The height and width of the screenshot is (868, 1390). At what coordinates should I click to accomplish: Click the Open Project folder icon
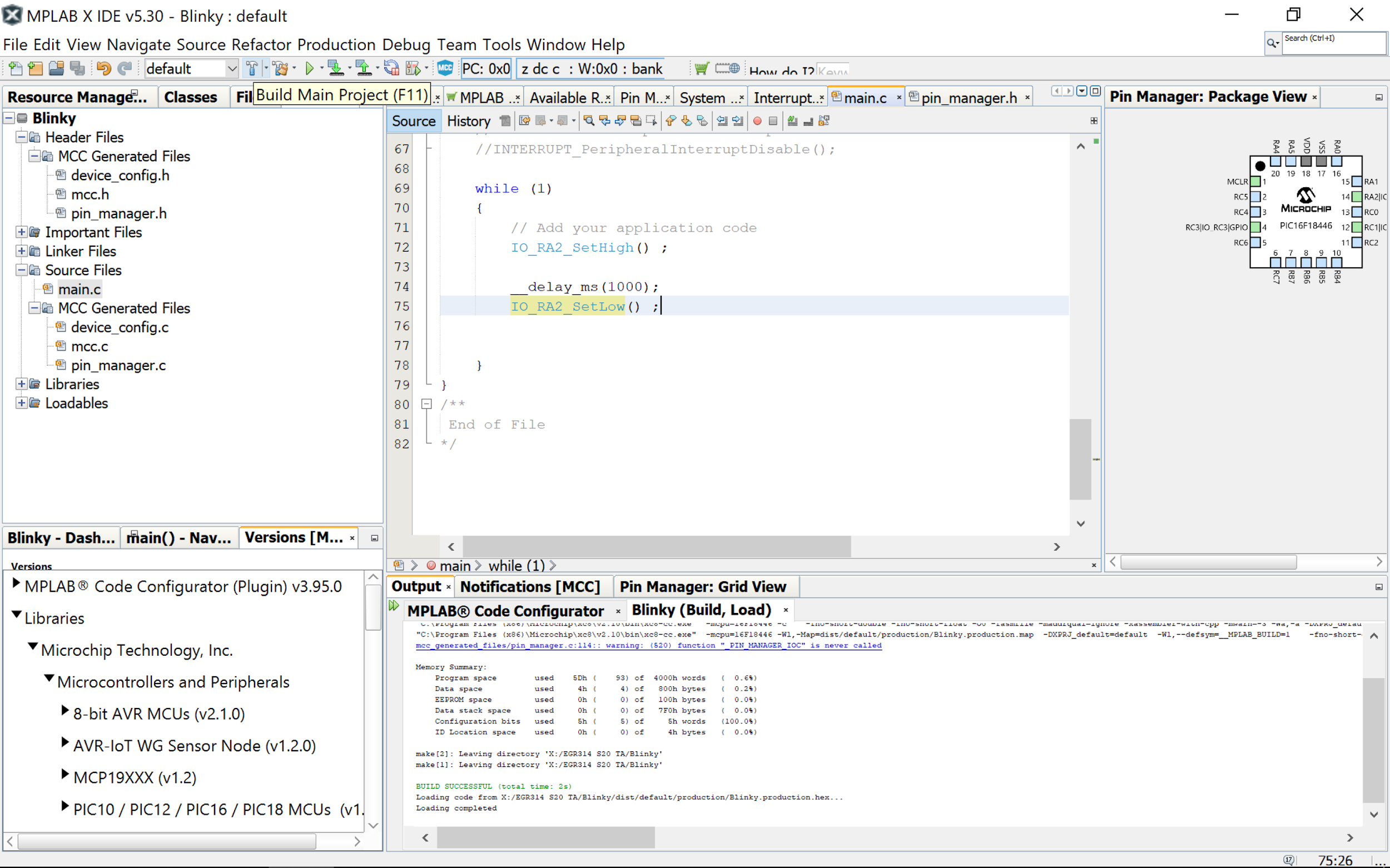tap(56, 69)
